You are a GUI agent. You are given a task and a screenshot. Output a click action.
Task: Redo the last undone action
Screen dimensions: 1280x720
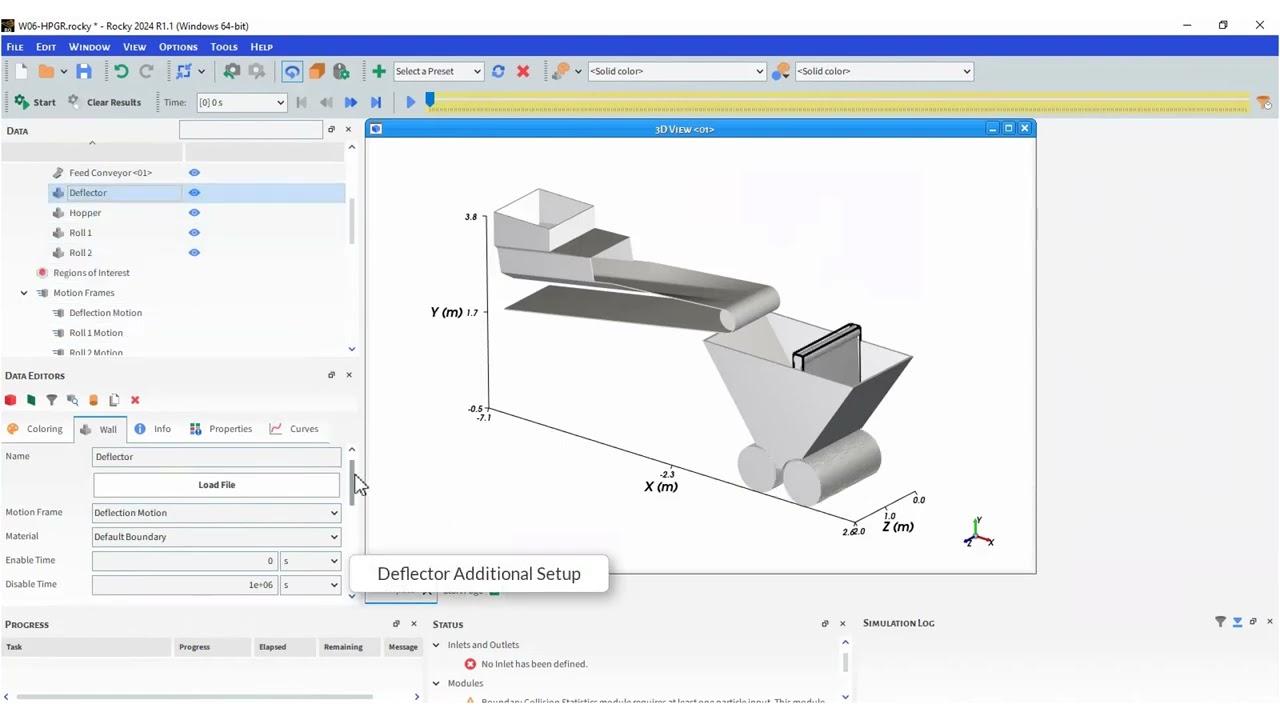(146, 71)
